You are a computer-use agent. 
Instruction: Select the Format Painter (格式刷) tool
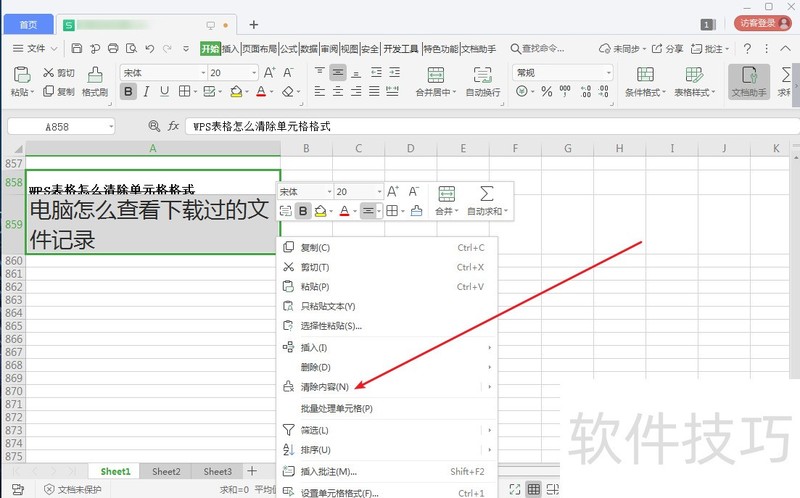pos(95,82)
